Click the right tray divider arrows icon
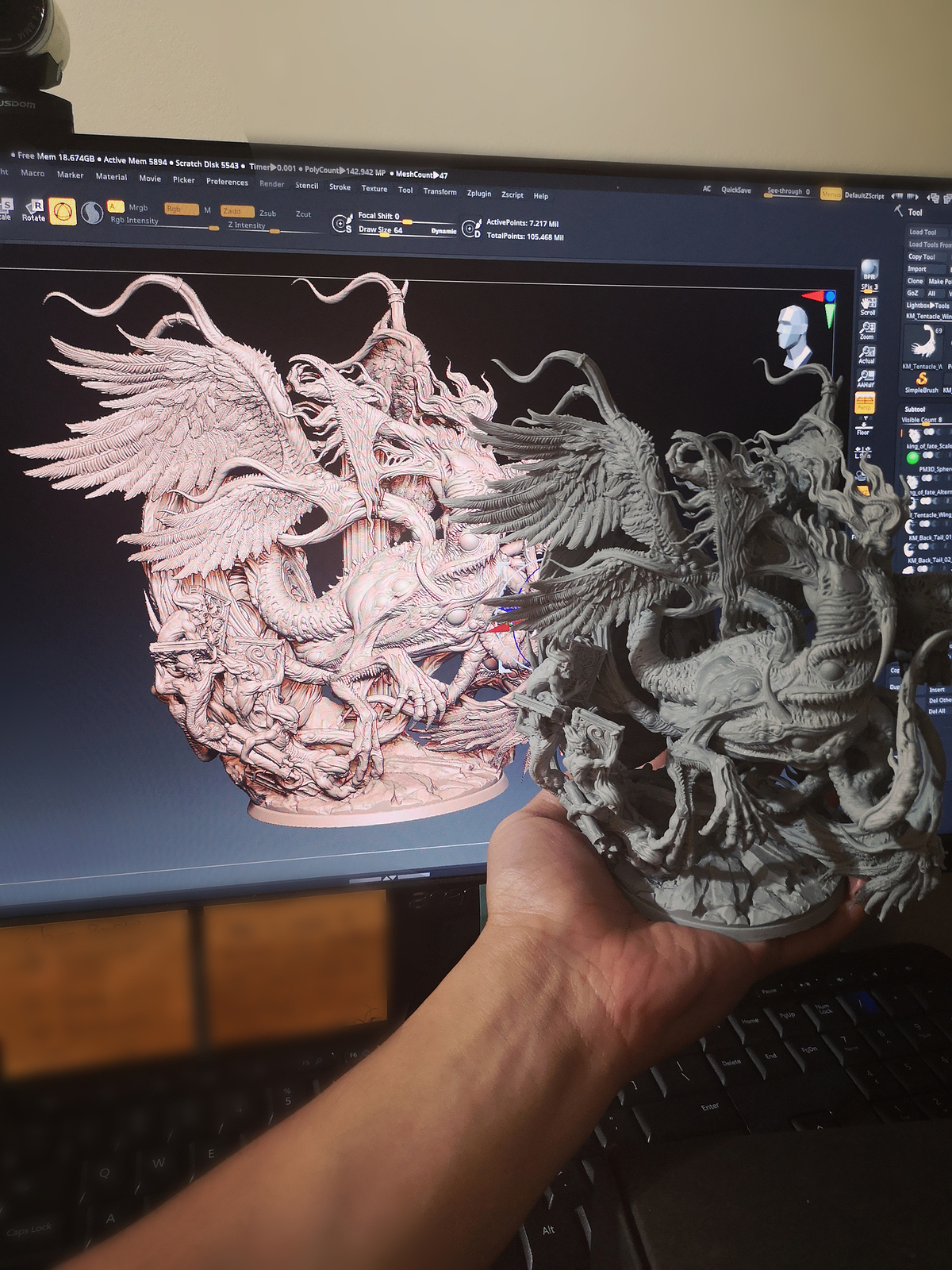This screenshot has width=952, height=1270. [913, 196]
